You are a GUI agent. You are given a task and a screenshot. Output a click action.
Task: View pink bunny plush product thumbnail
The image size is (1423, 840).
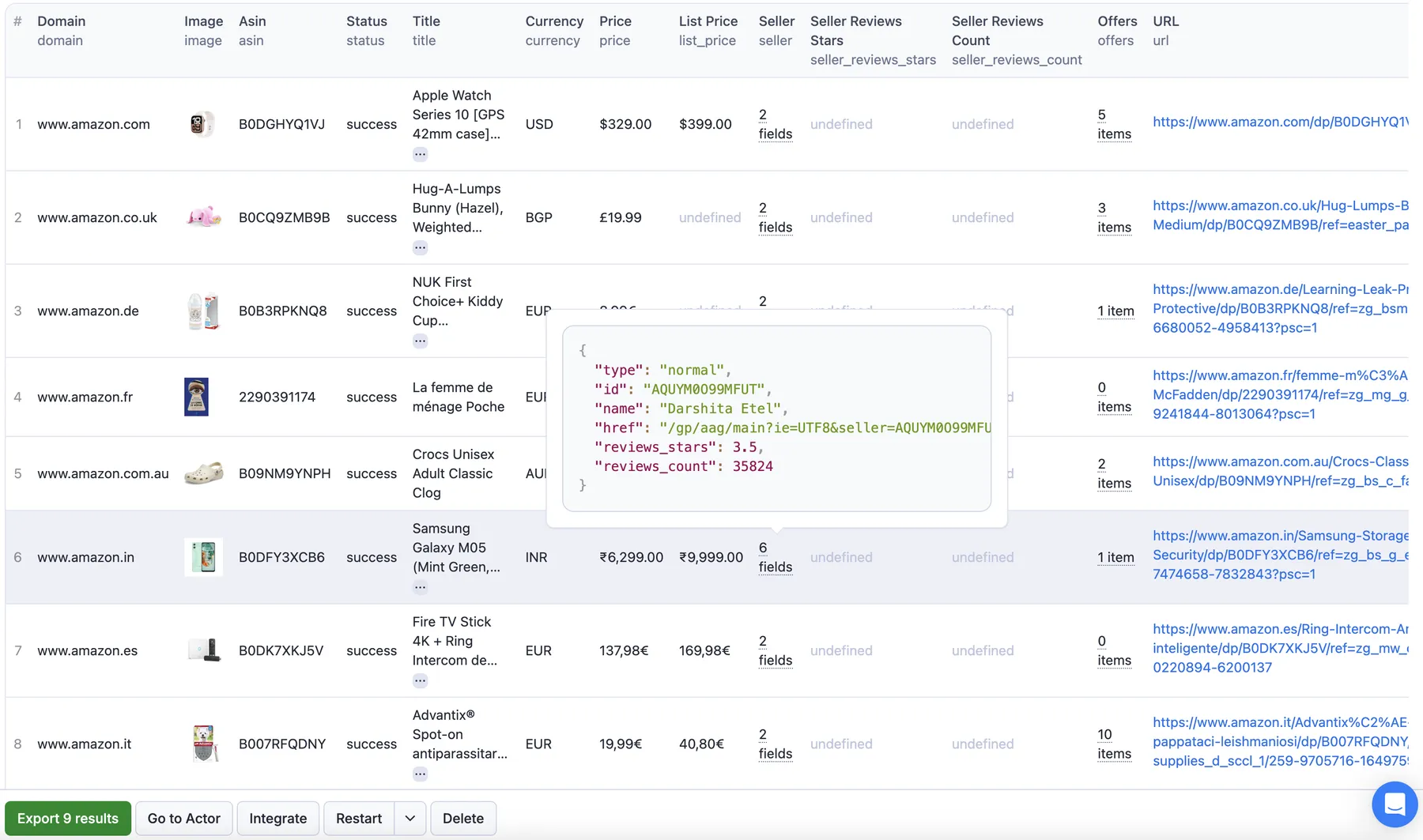click(x=203, y=217)
